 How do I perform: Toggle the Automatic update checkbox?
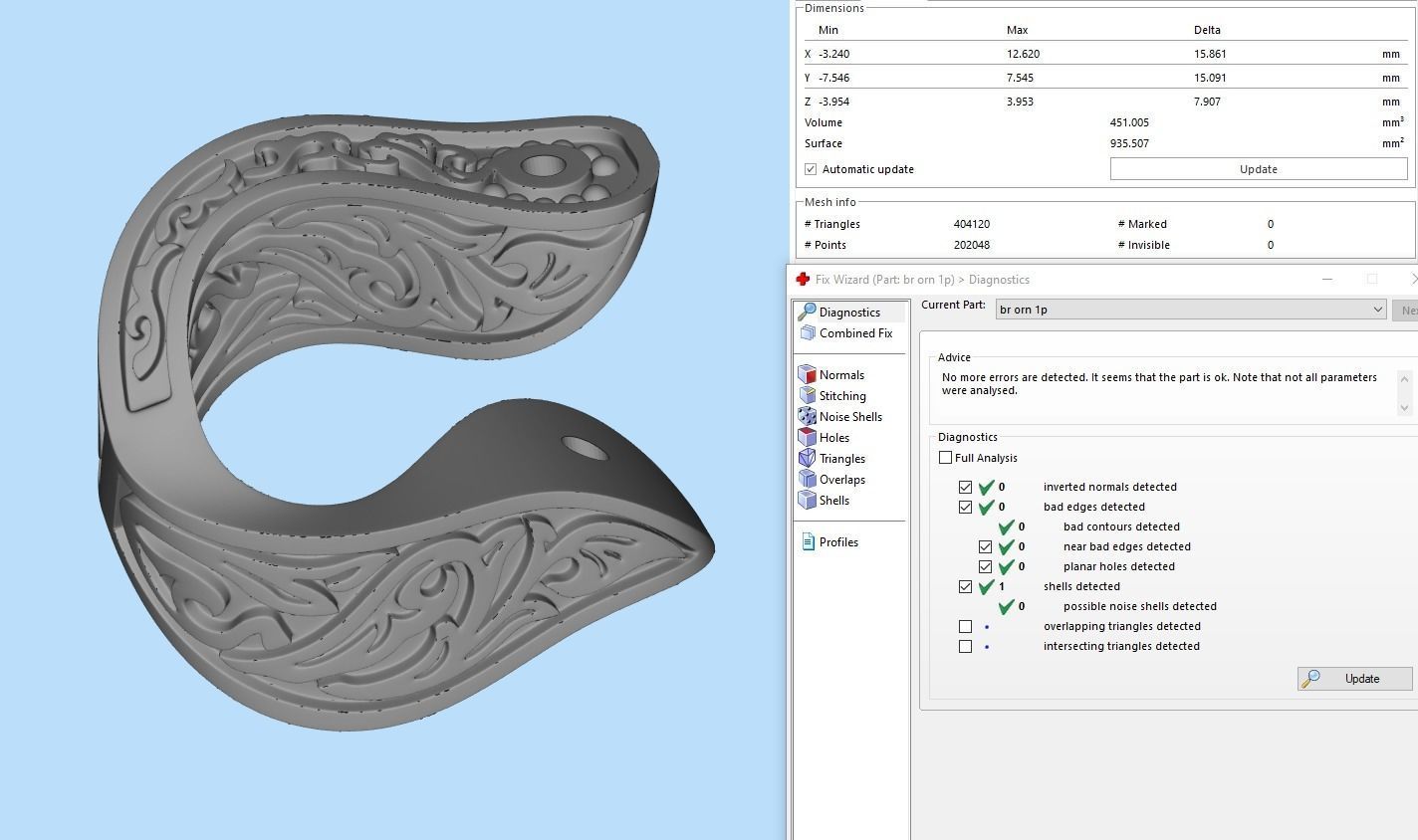811,169
